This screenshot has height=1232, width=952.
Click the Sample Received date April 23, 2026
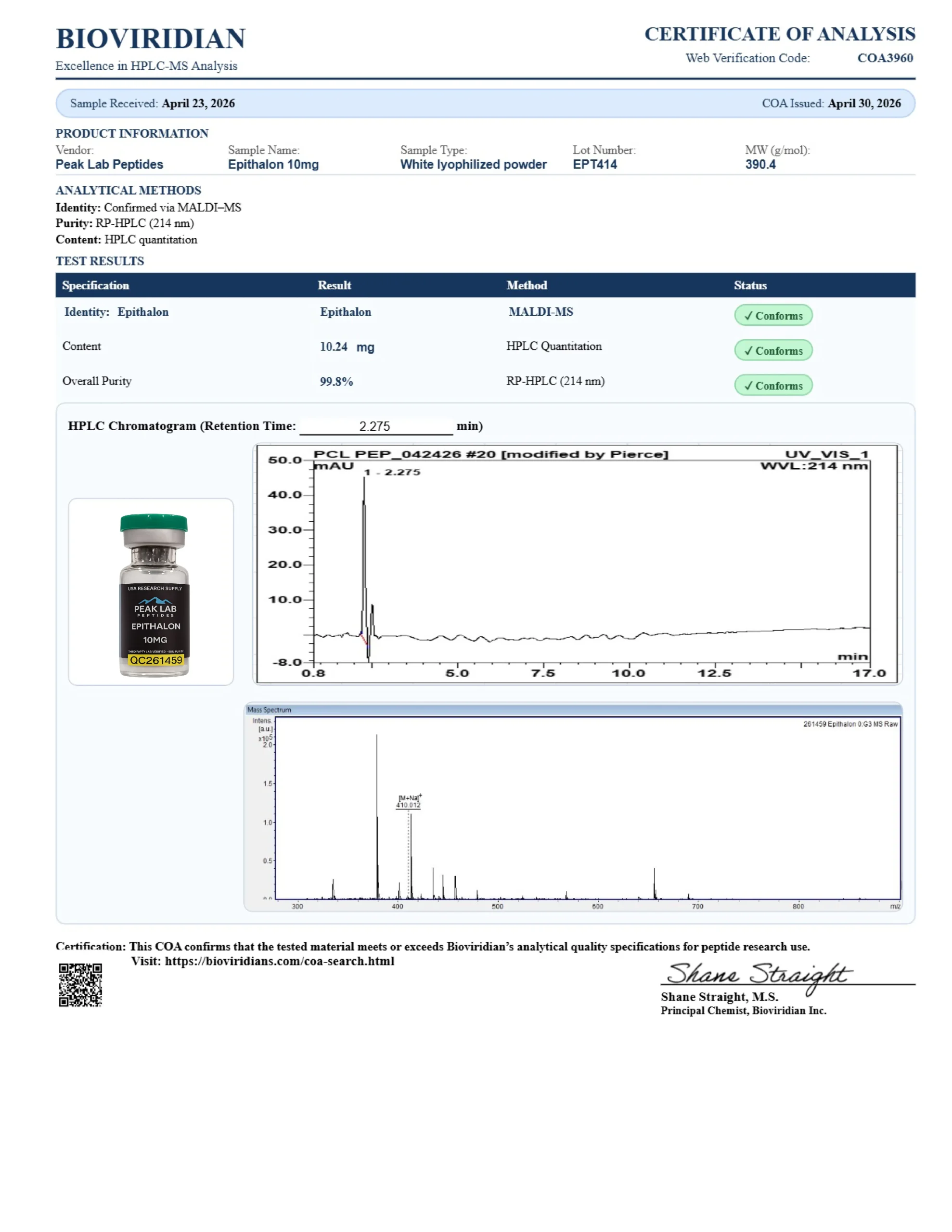[198, 103]
